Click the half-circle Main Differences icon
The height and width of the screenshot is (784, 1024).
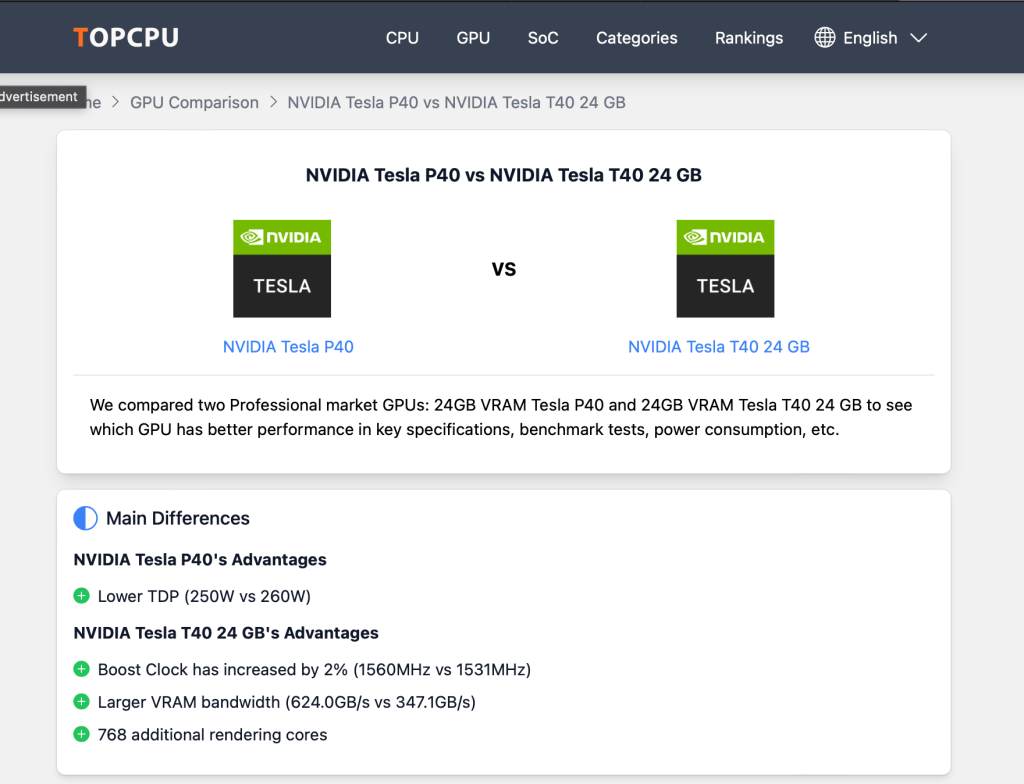coord(86,518)
